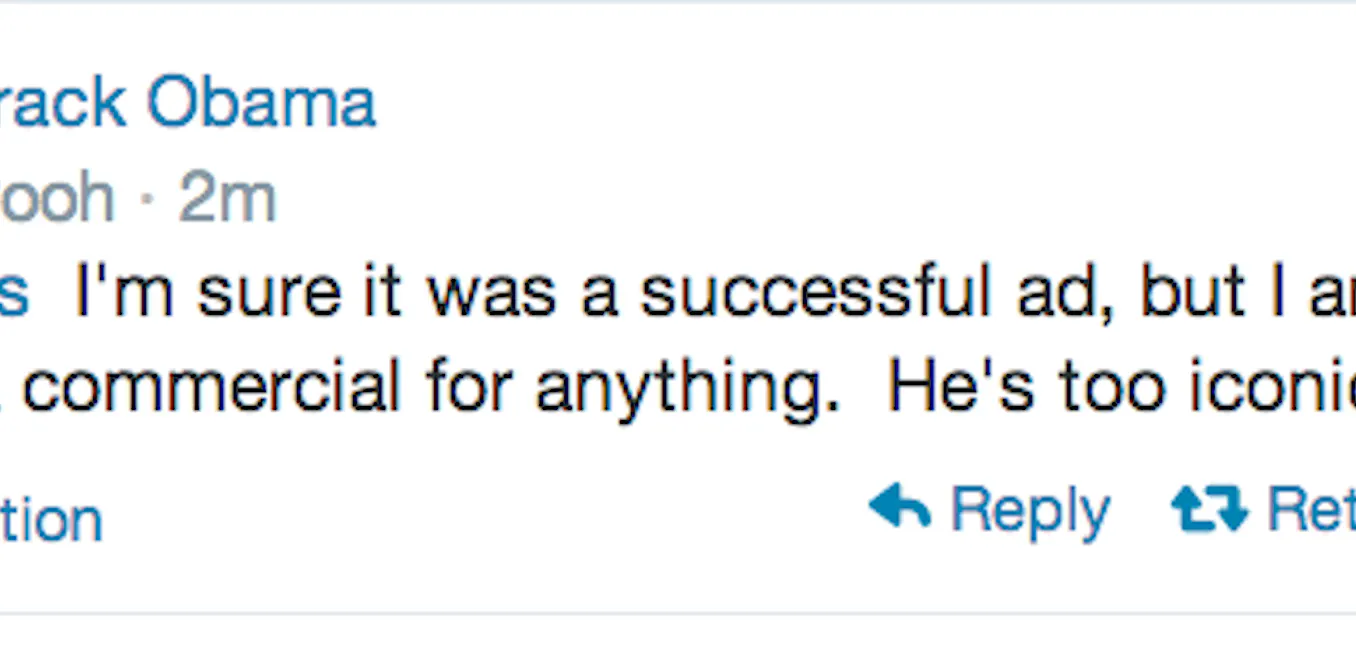Click the gray divider below the tweet
The height and width of the screenshot is (668, 1356).
(x=678, y=612)
